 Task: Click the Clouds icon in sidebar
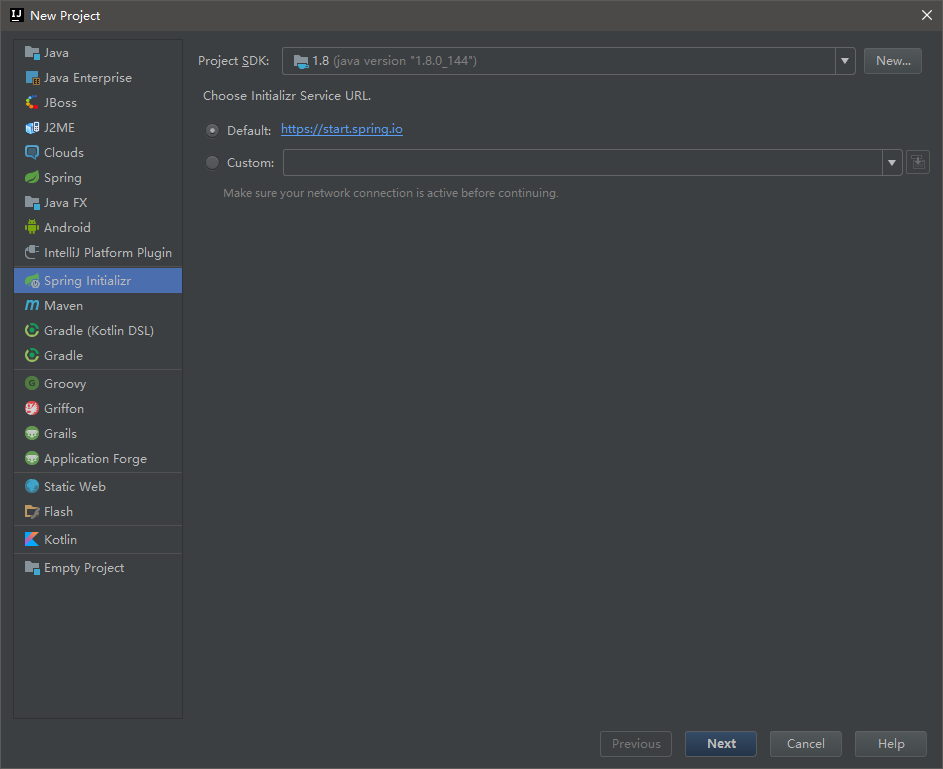click(32, 152)
